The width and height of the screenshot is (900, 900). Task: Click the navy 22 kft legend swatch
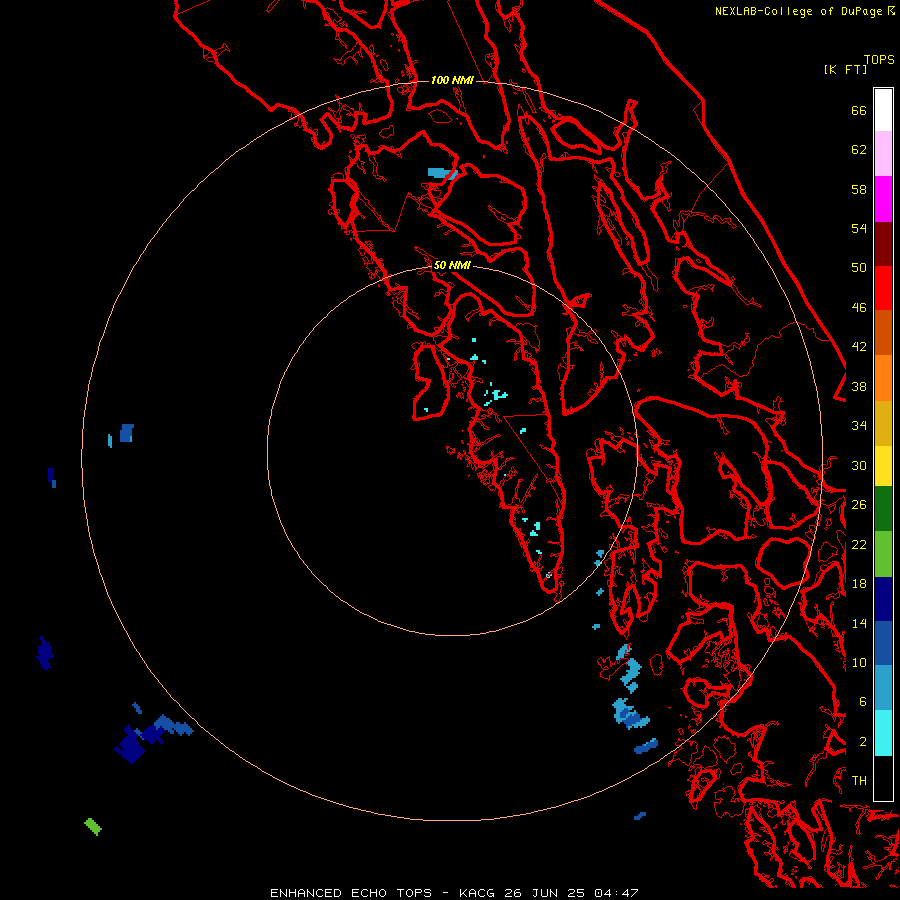click(x=883, y=599)
